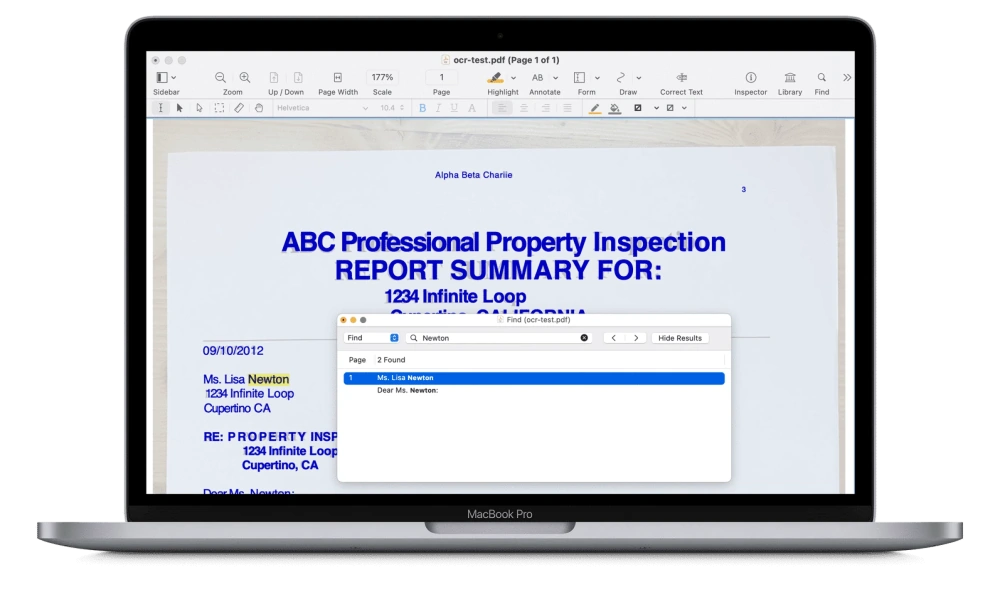The height and width of the screenshot is (592, 1000).
Task: Open the Inspector panel
Action: (751, 77)
